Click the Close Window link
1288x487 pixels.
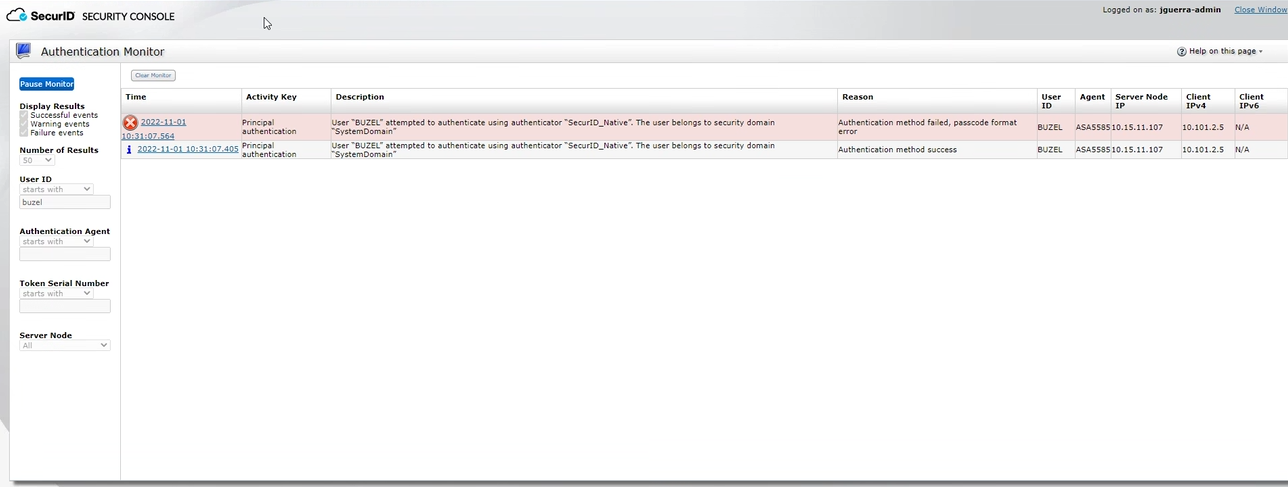[1260, 10]
